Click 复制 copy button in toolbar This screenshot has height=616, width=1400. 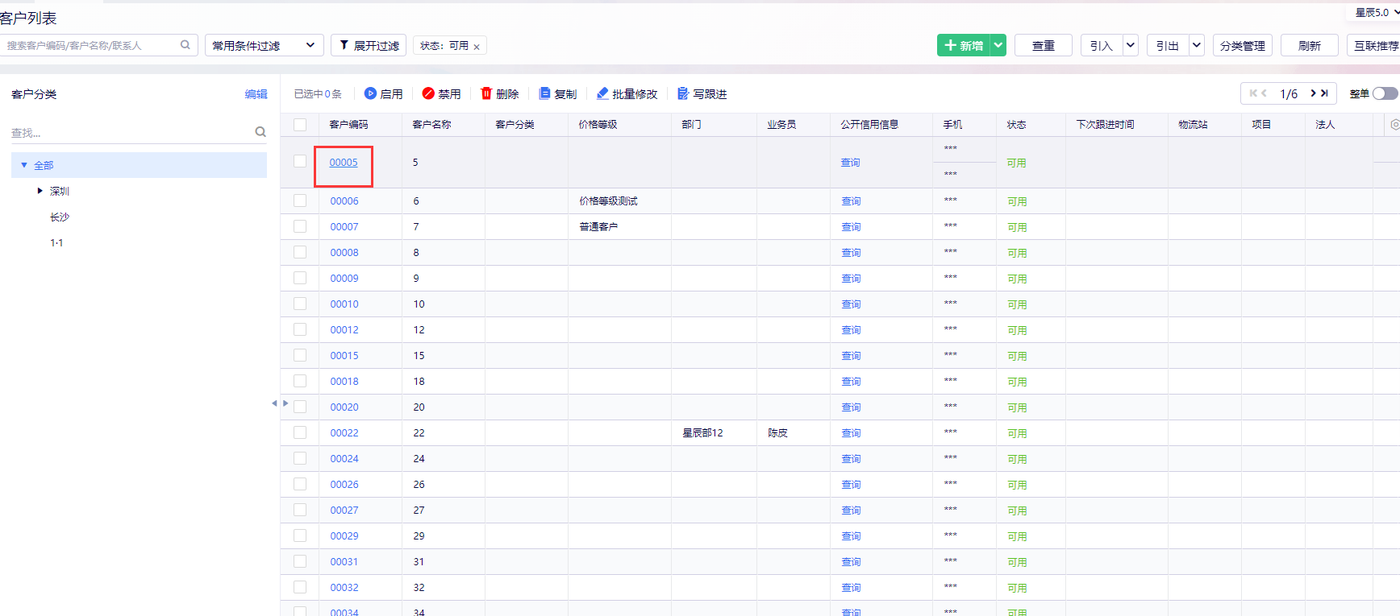pos(557,94)
